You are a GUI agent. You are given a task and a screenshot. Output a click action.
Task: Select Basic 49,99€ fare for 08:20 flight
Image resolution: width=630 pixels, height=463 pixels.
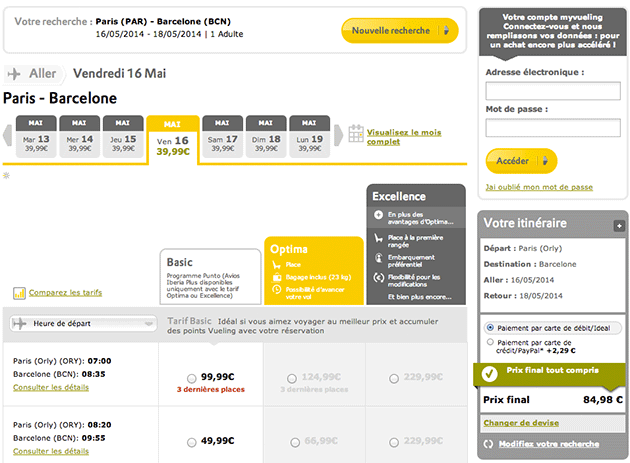(x=192, y=442)
